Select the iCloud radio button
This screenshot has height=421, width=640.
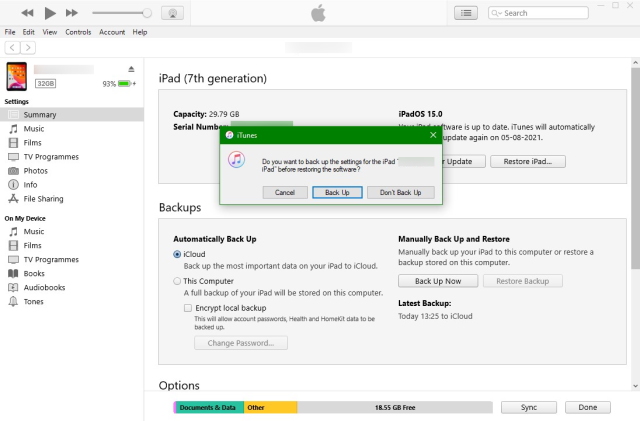[x=177, y=254]
